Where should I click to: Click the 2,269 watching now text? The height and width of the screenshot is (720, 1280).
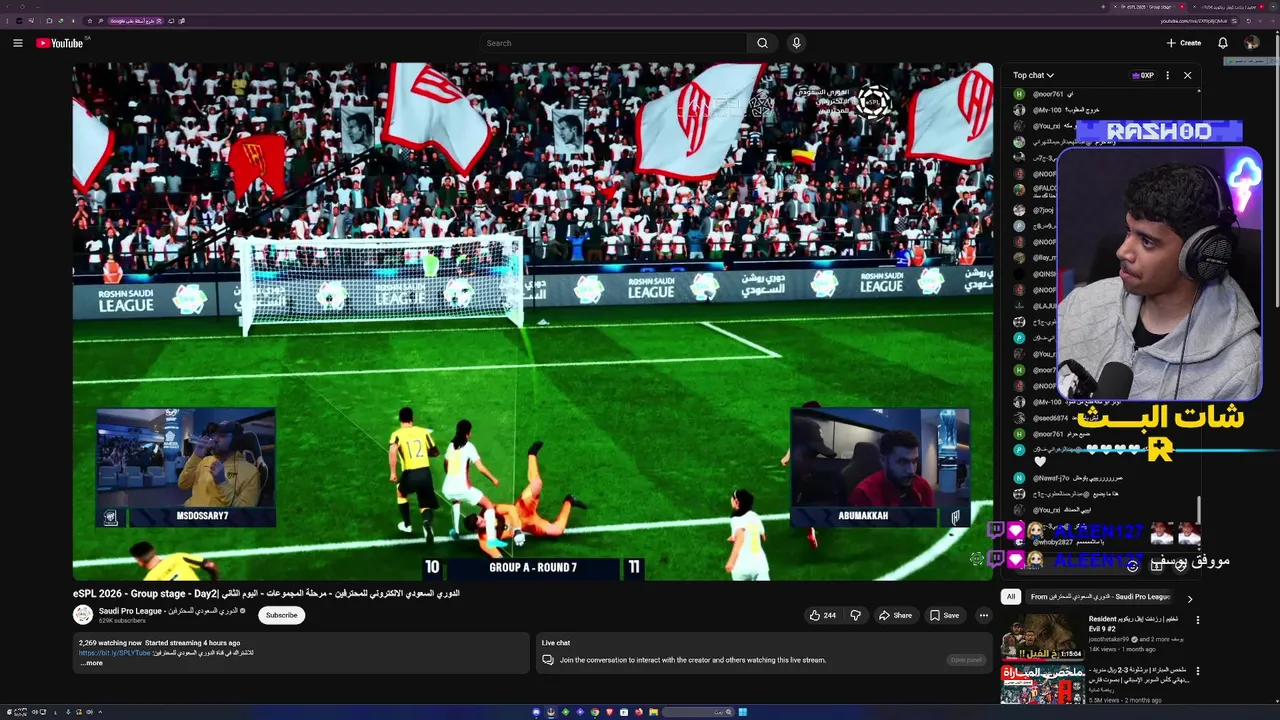110,643
